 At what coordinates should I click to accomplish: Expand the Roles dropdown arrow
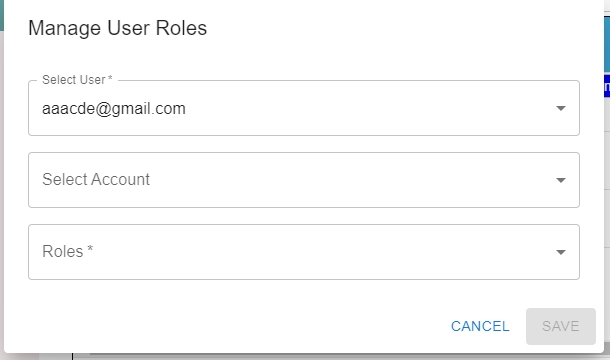[561, 252]
